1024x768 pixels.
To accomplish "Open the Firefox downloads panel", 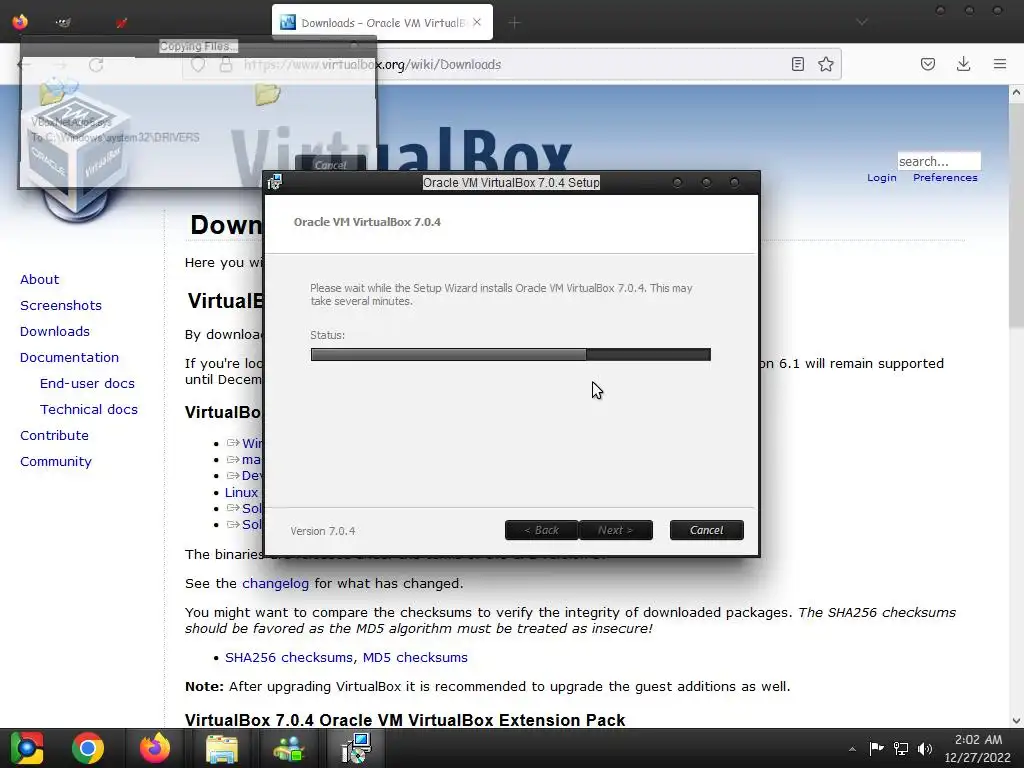I will tap(963, 64).
